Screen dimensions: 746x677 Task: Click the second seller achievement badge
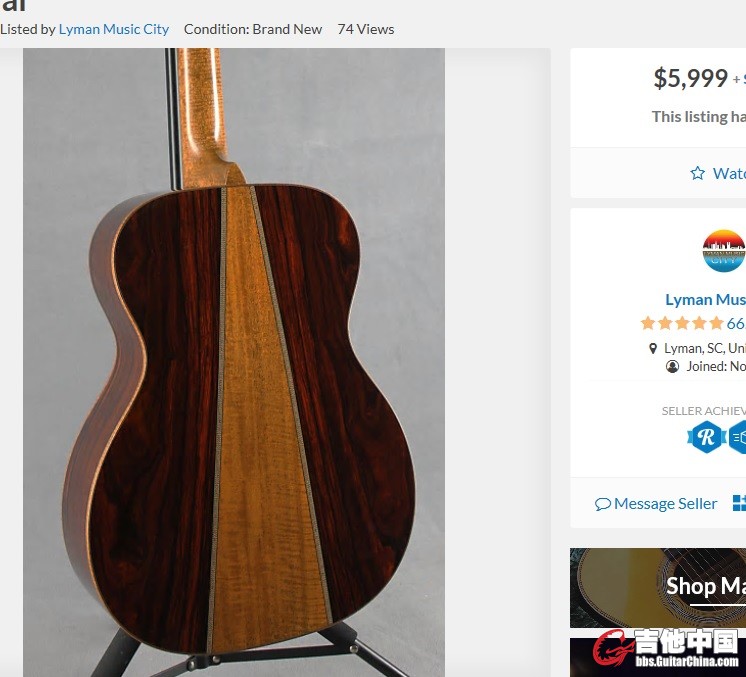[x=738, y=436]
